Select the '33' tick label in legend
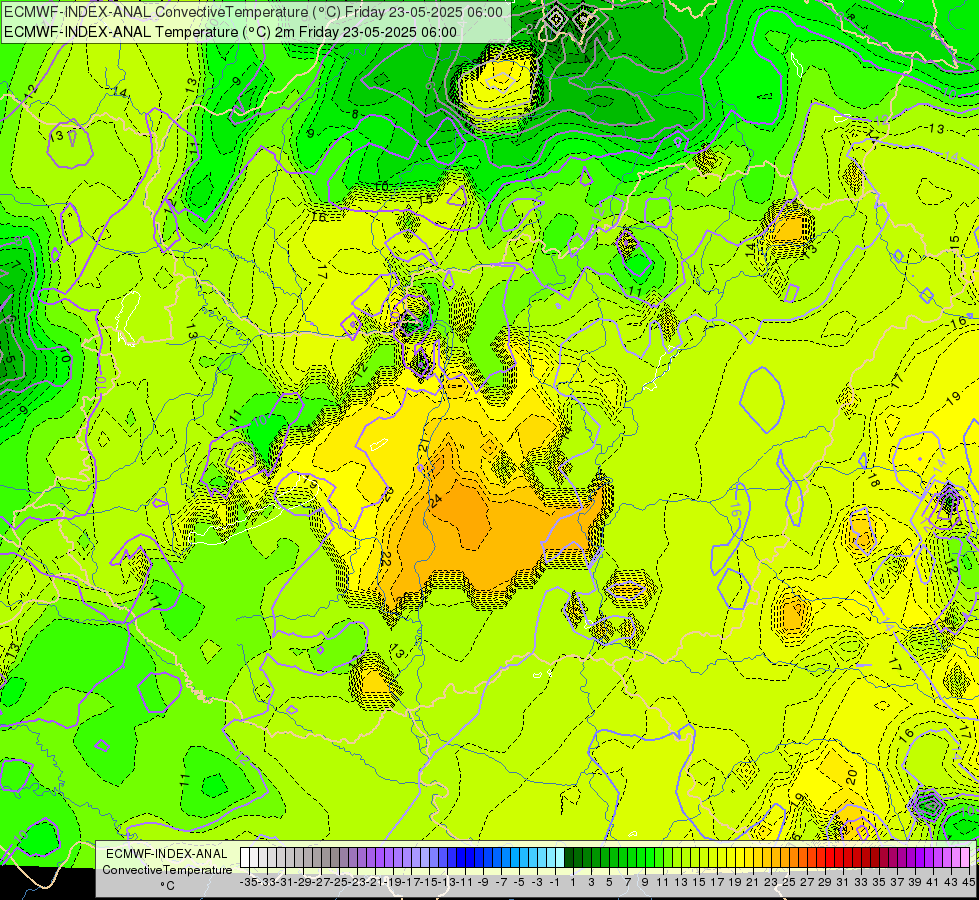The height and width of the screenshot is (900, 979). click(861, 883)
